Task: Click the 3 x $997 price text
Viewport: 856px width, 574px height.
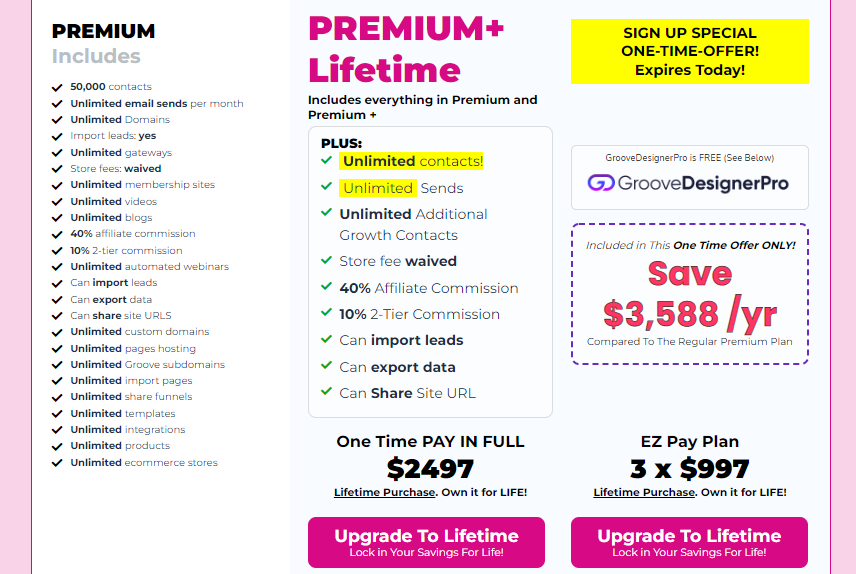Action: coord(689,468)
